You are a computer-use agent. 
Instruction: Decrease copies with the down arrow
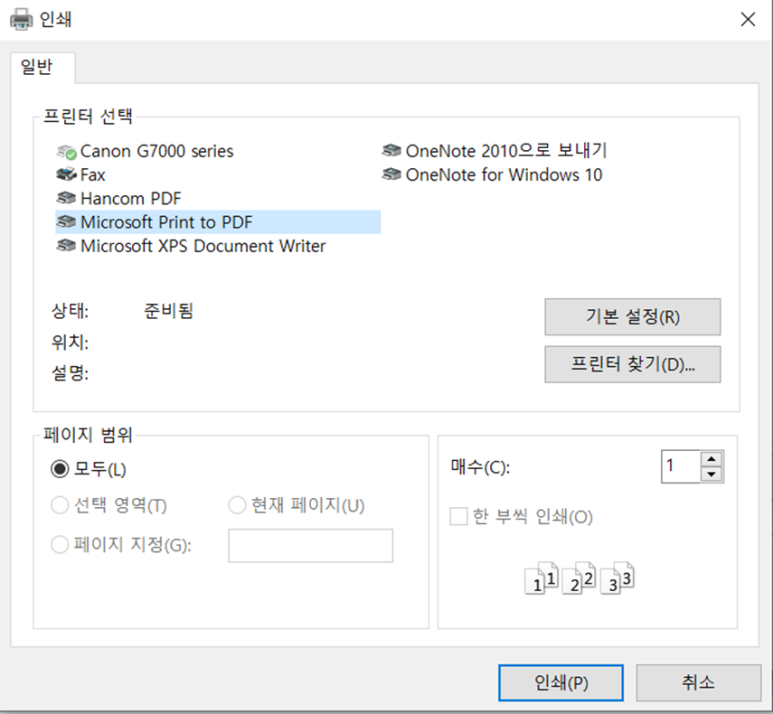point(711,474)
